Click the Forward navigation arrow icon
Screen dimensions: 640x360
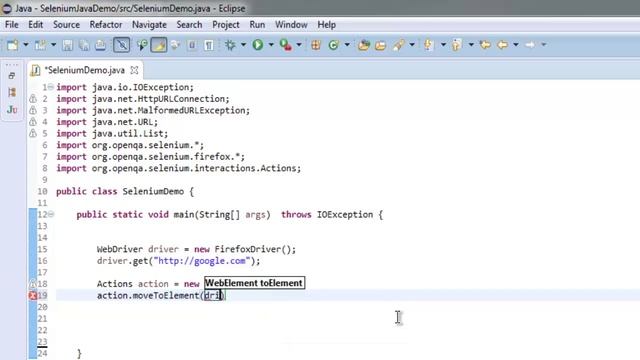[530, 45]
